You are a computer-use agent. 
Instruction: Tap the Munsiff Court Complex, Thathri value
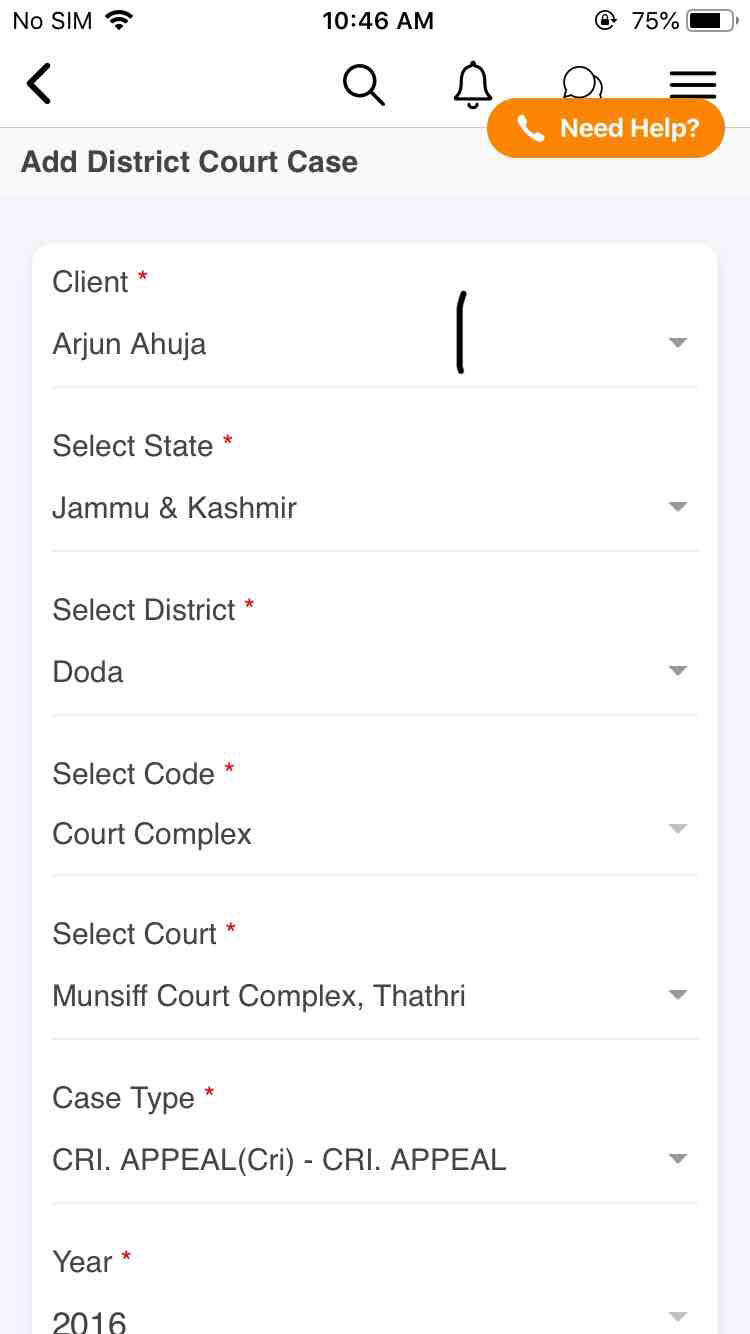coord(259,996)
